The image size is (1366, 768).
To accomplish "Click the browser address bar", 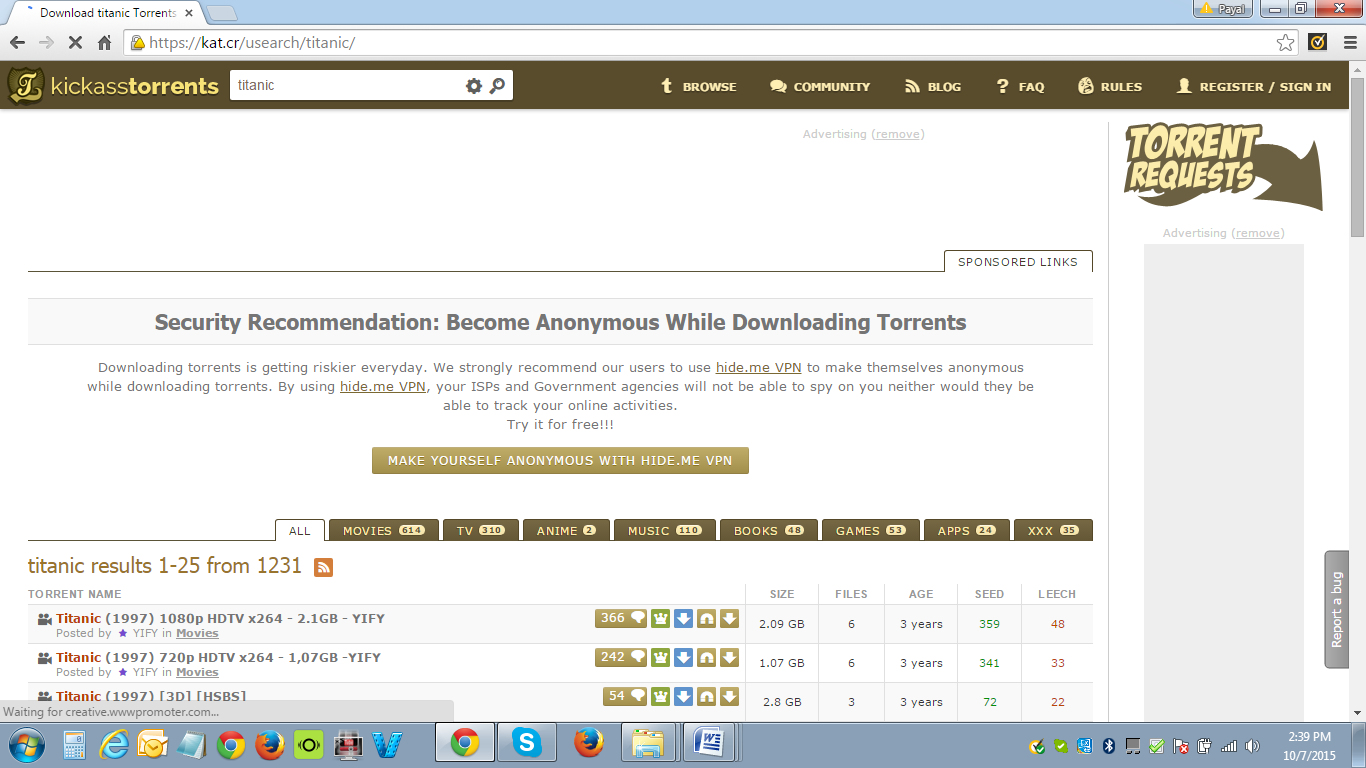I will coord(710,43).
